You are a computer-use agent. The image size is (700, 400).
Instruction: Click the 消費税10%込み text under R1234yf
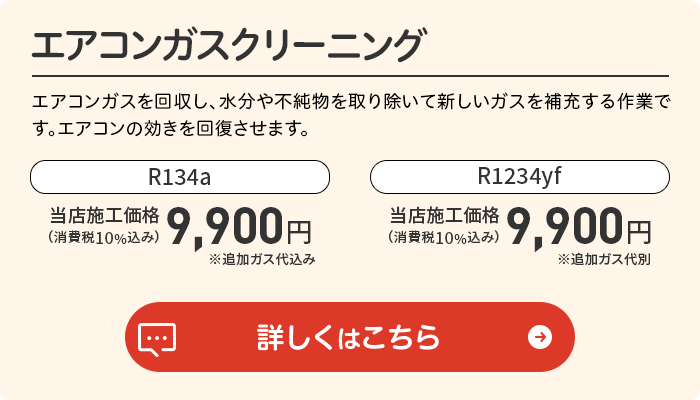click(x=444, y=238)
